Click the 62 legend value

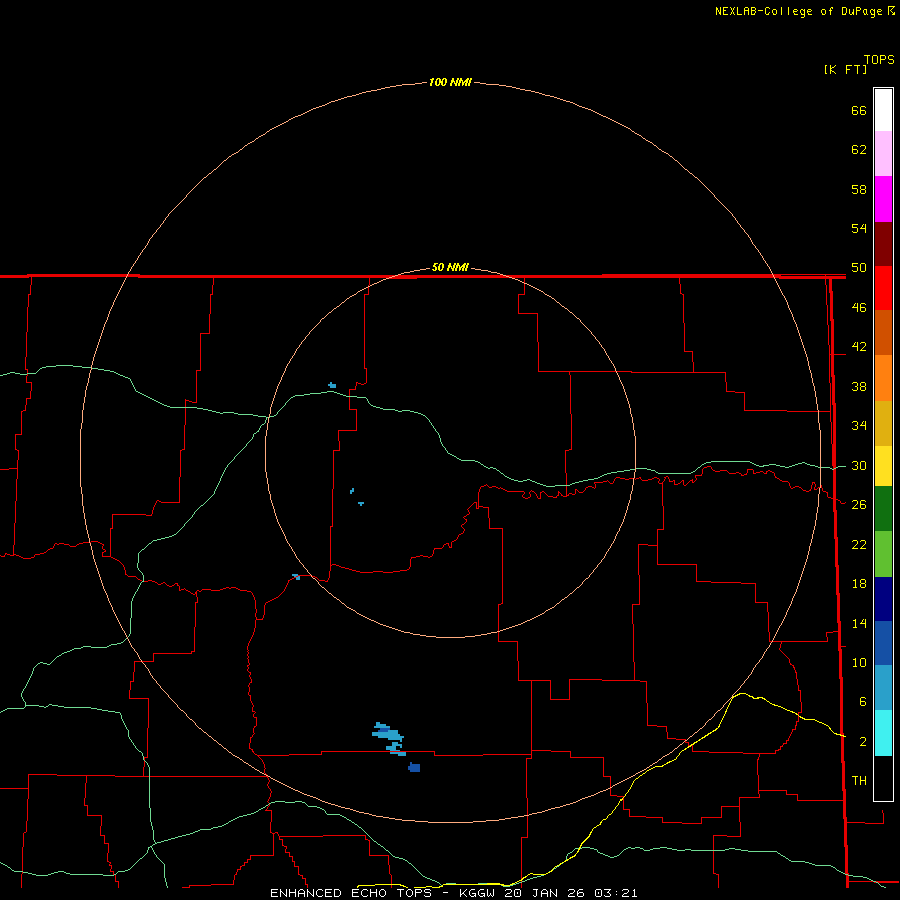click(859, 150)
